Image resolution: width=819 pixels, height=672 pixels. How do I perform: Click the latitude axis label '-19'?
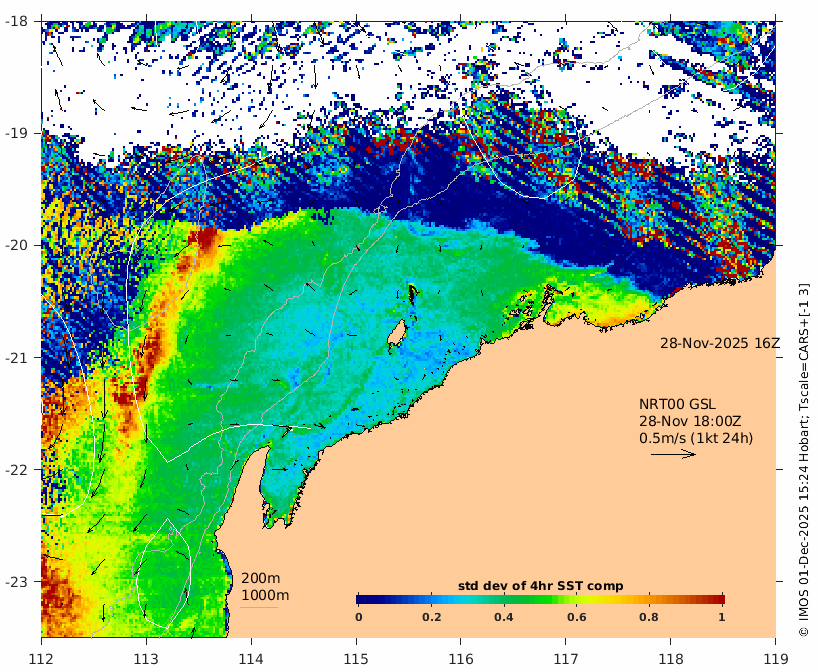point(16,133)
